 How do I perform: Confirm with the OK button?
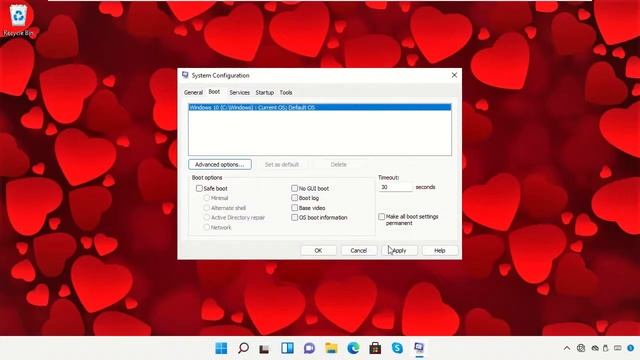point(318,250)
